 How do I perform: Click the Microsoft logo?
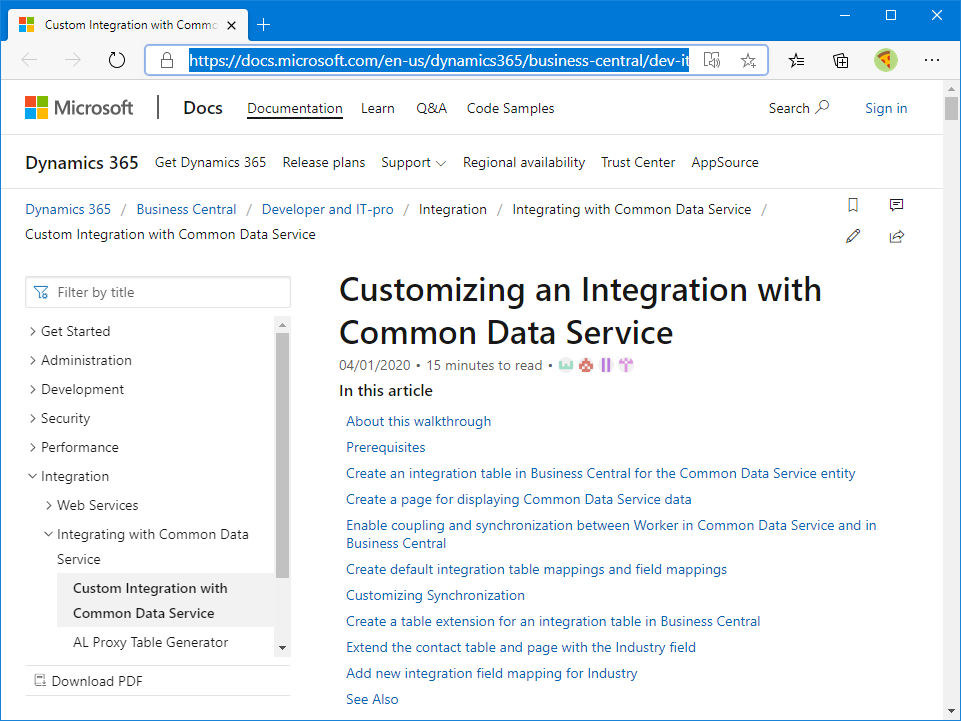pos(79,108)
